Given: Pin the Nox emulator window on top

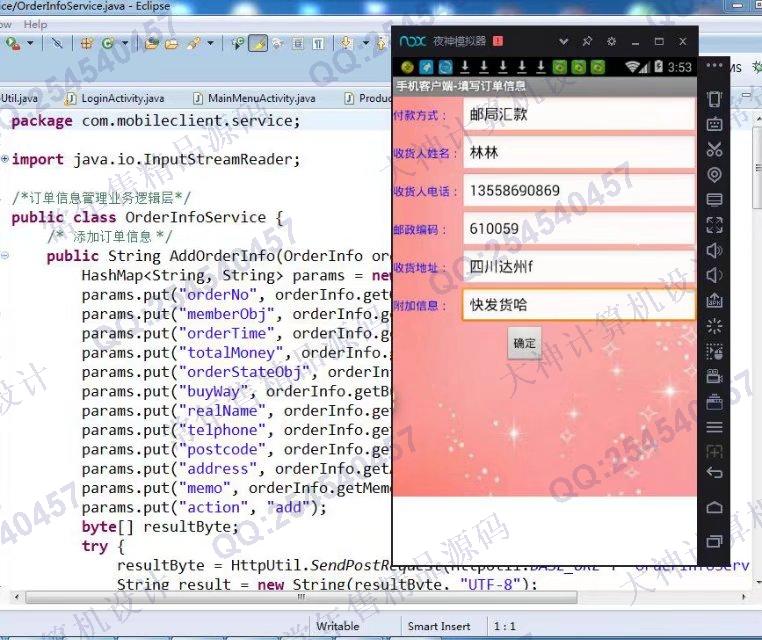Looking at the screenshot, I should 587,41.
